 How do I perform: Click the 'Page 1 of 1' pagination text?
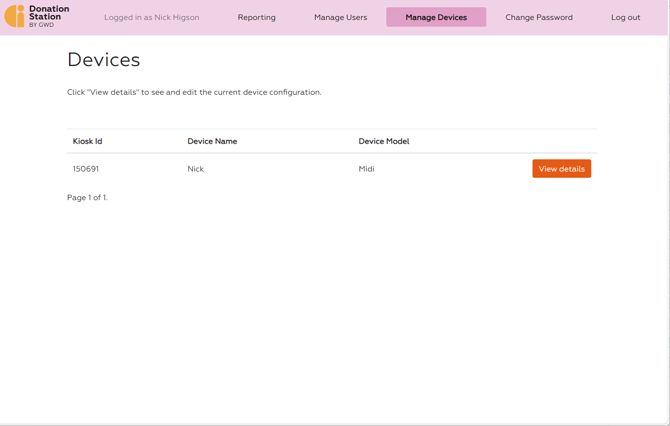(x=87, y=198)
